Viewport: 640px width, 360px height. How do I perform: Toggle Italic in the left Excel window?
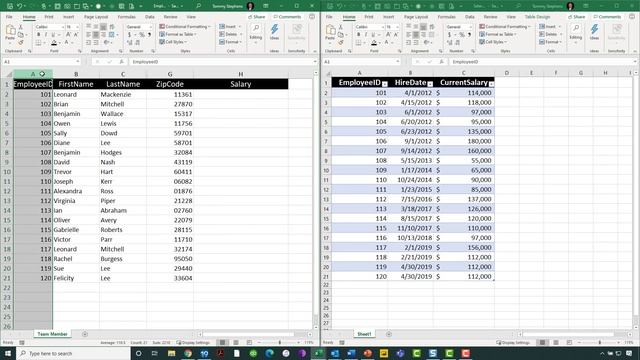tap(46, 35)
